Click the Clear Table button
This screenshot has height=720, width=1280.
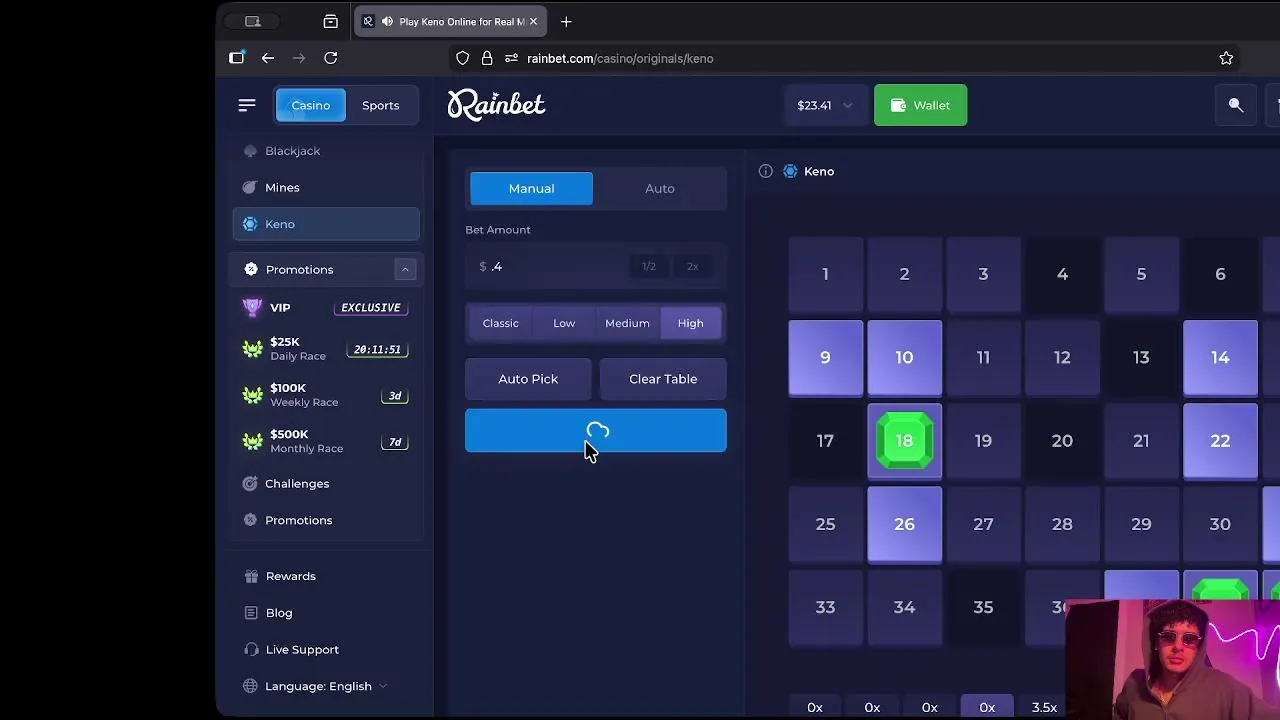point(663,379)
